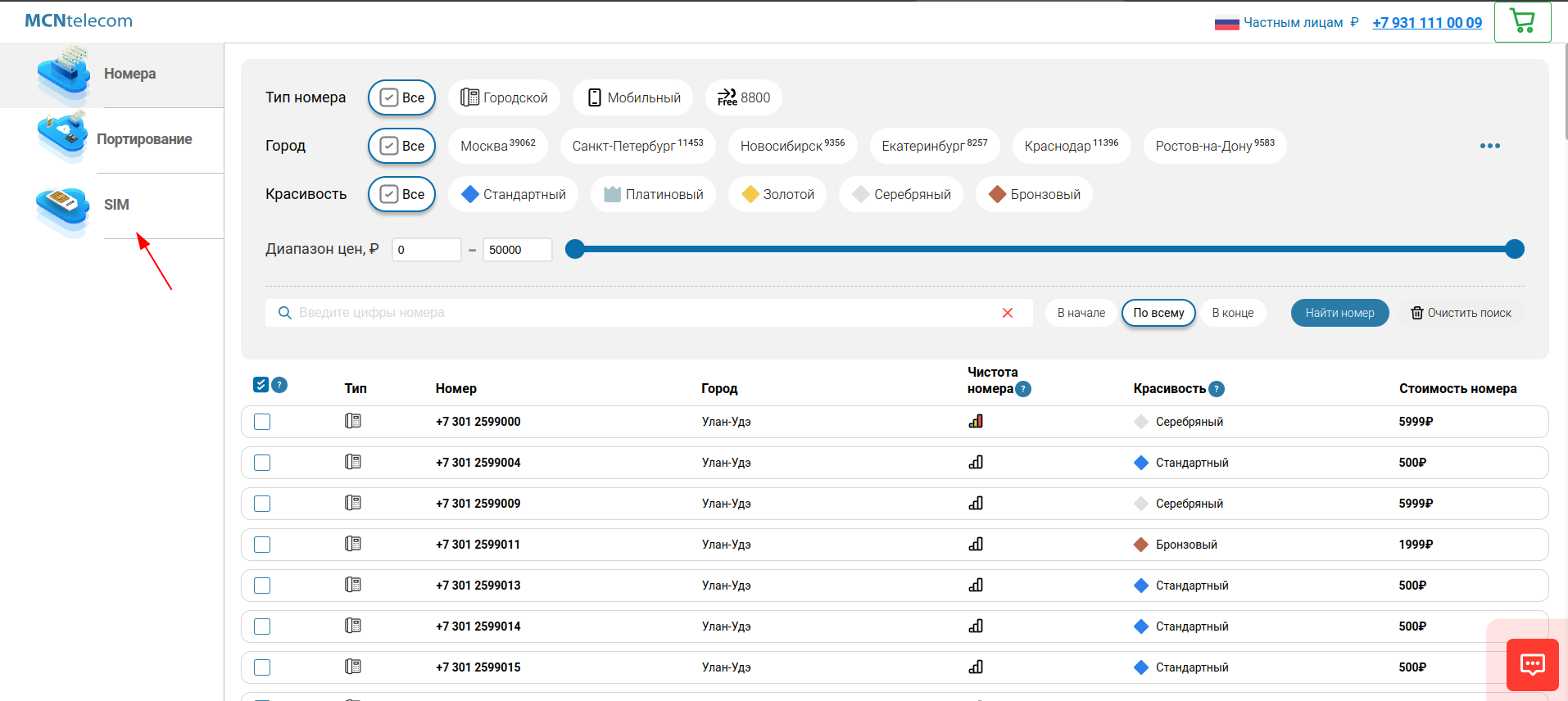Select the Мобильный number type filter

[634, 97]
